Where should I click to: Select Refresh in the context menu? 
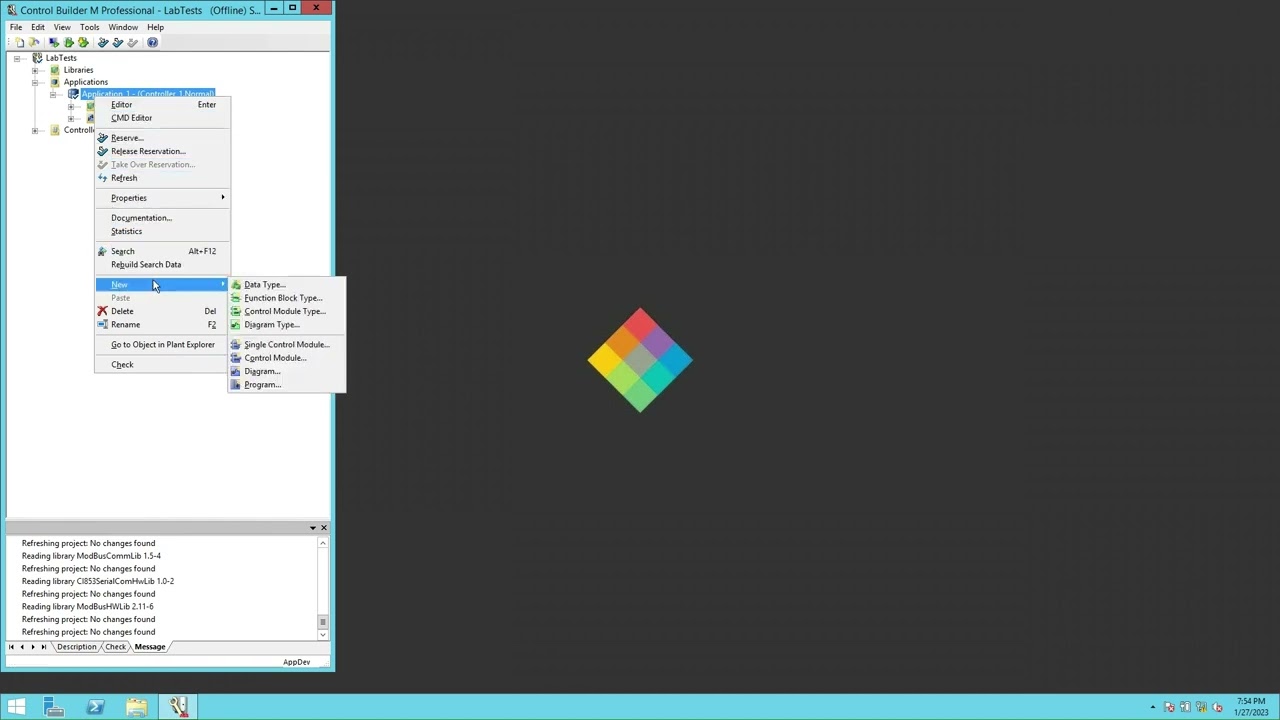163,178
